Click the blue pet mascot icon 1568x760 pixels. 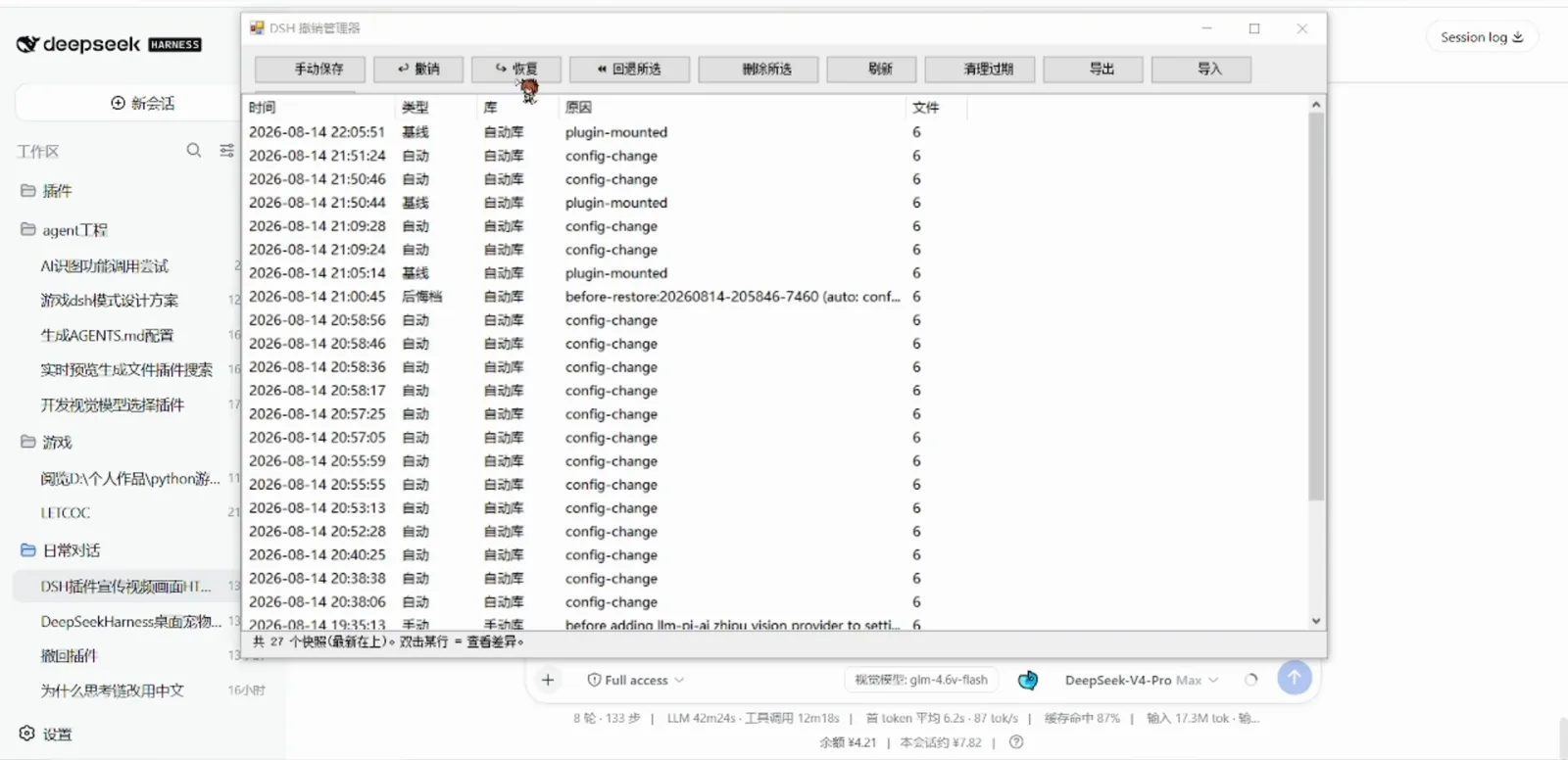1028,680
